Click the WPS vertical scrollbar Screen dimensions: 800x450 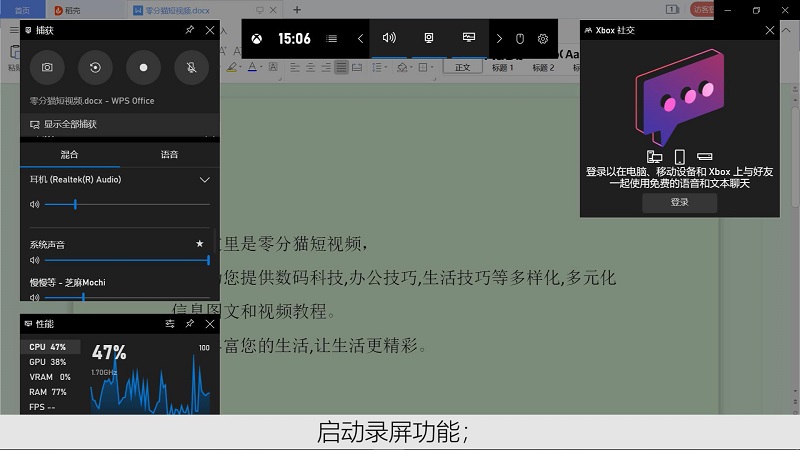(x=795, y=156)
